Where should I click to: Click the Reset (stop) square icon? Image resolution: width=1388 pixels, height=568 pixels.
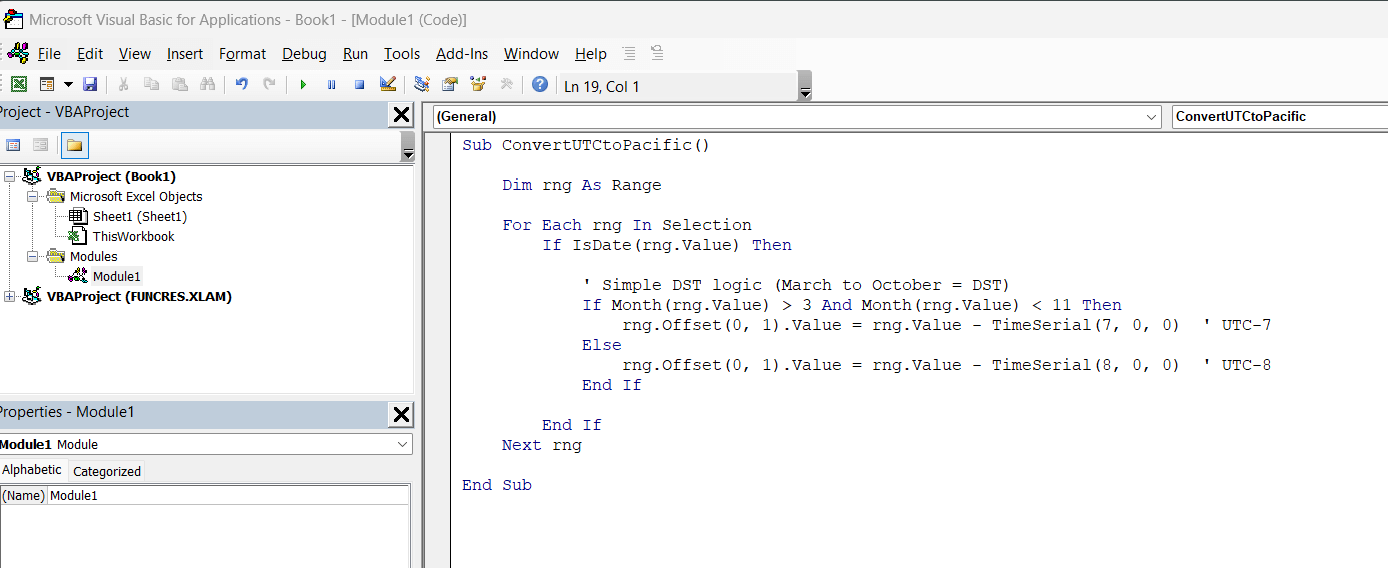tap(359, 85)
